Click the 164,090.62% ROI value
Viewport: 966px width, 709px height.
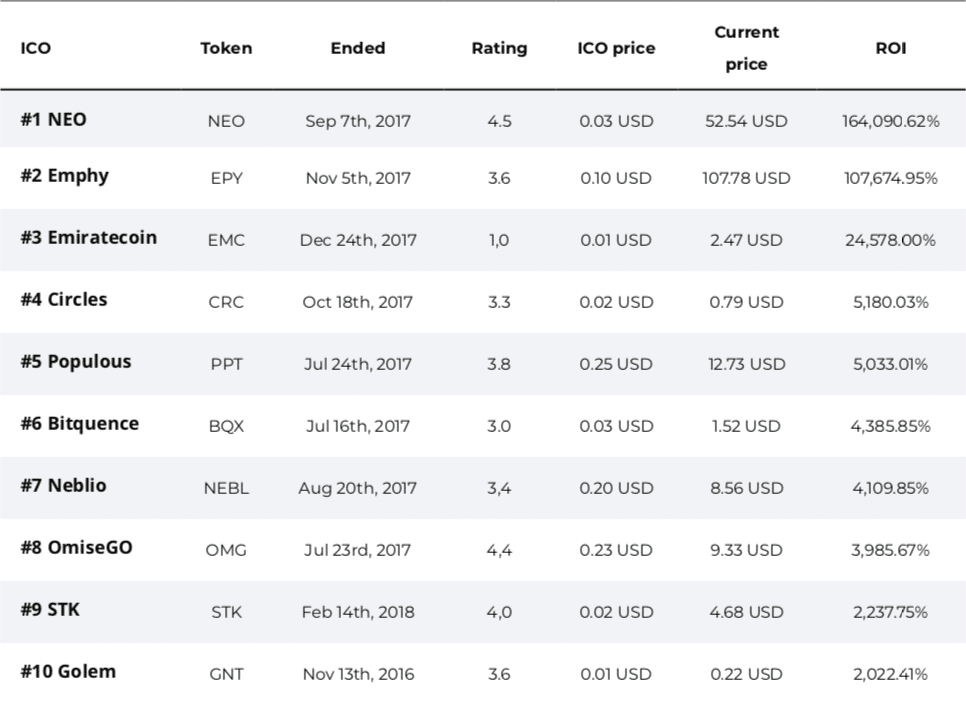890,122
